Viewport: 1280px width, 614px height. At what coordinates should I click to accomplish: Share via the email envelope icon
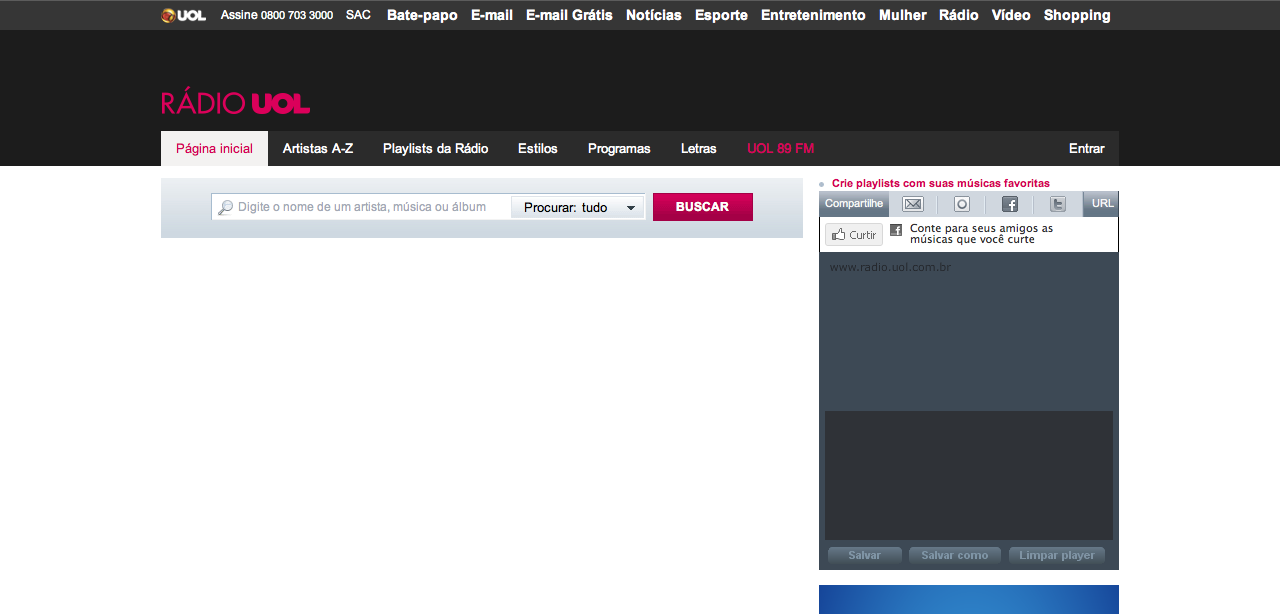tap(913, 204)
